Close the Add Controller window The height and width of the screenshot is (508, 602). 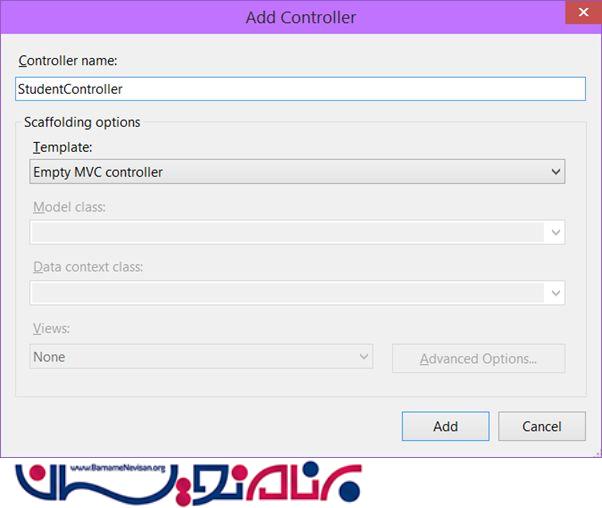tap(584, 12)
